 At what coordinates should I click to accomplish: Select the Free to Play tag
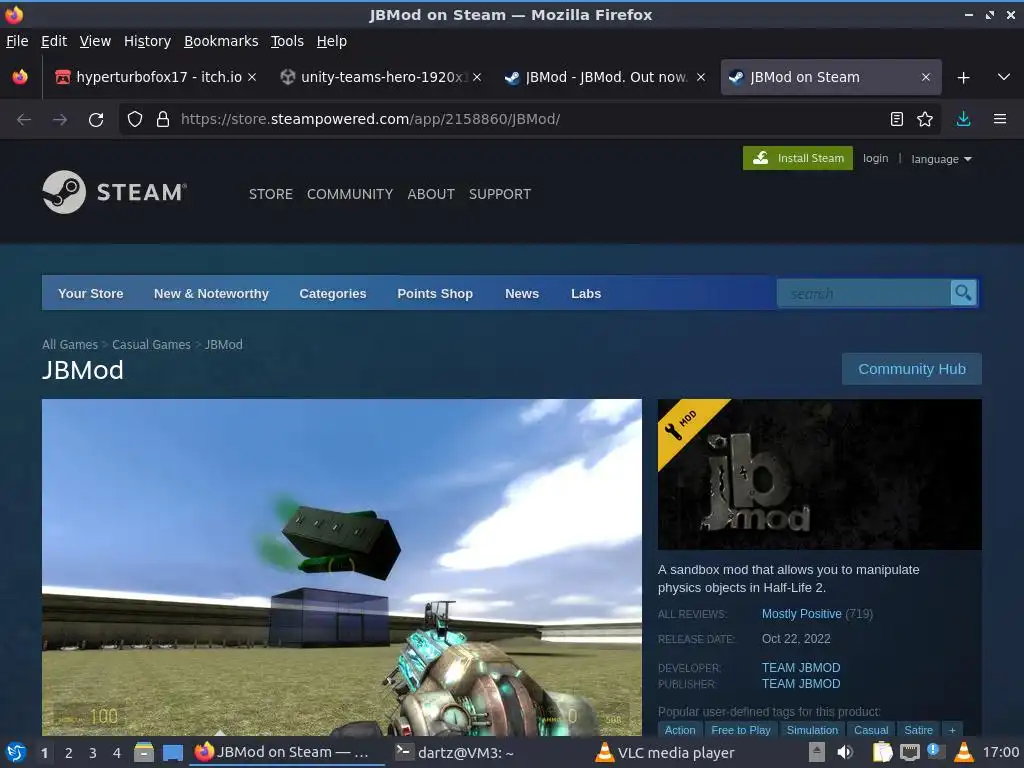pos(741,729)
